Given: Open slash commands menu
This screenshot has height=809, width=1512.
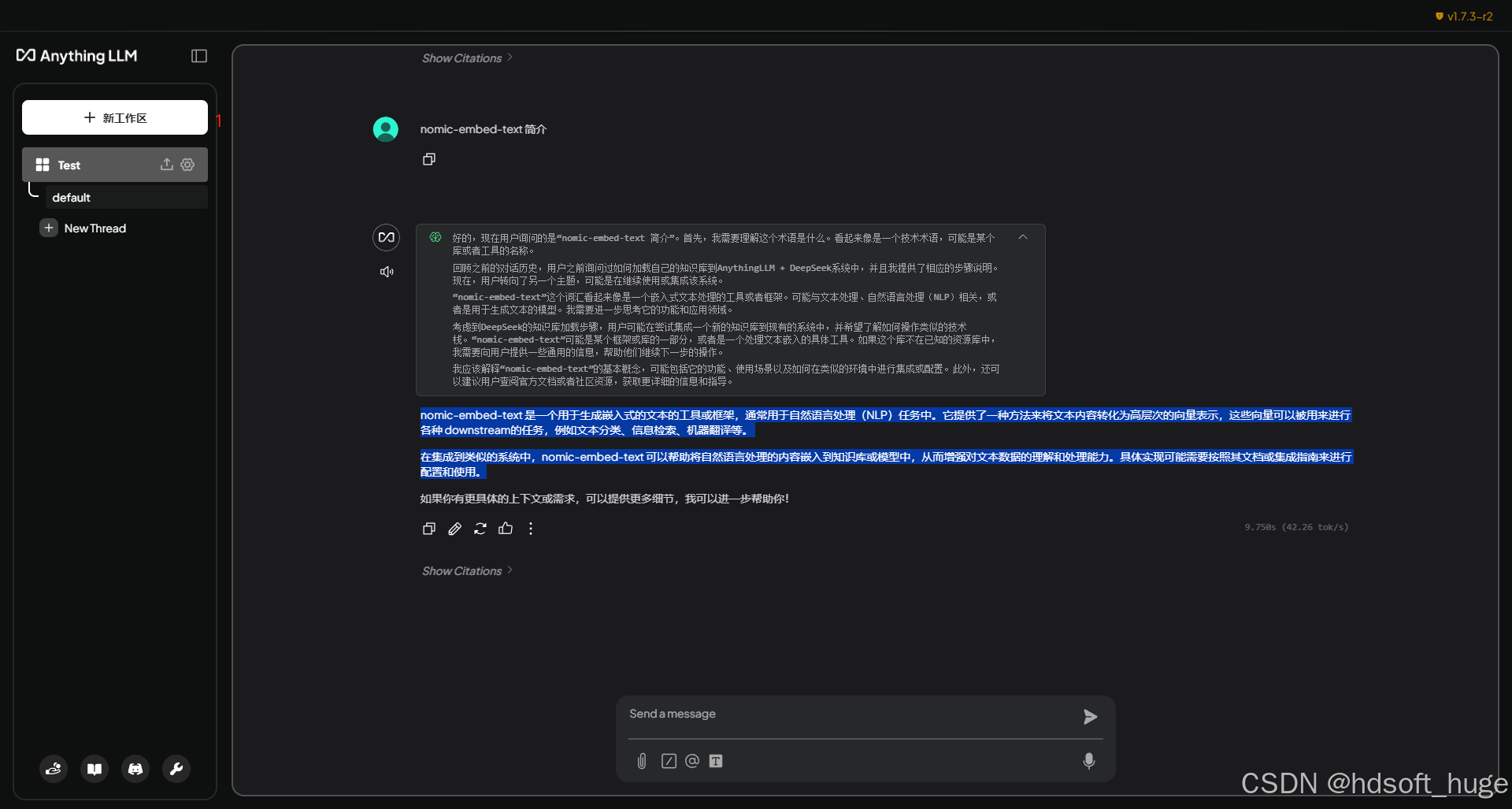Looking at the screenshot, I should 669,761.
